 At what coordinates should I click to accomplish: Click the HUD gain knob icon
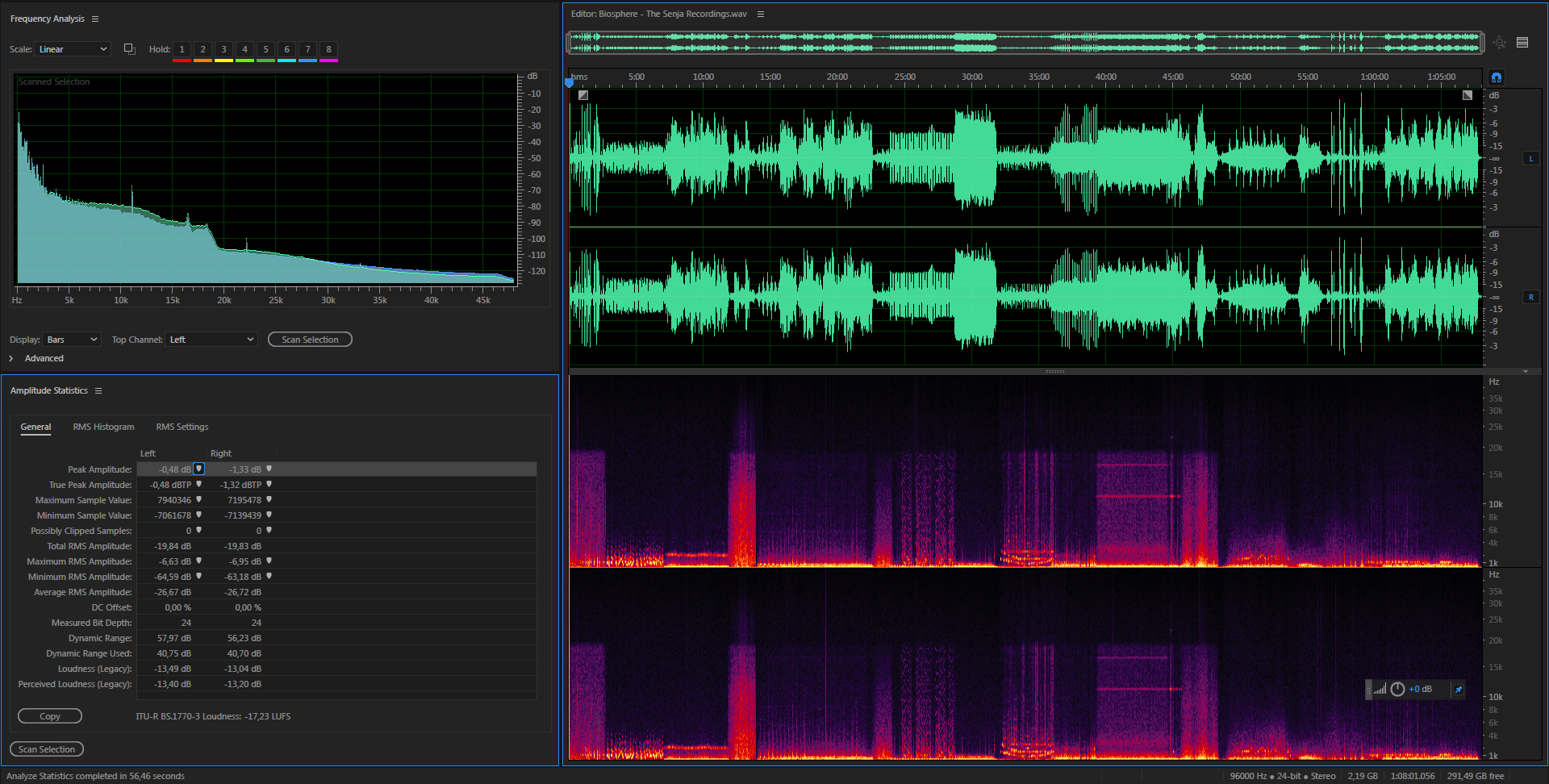pyautogui.click(x=1397, y=690)
